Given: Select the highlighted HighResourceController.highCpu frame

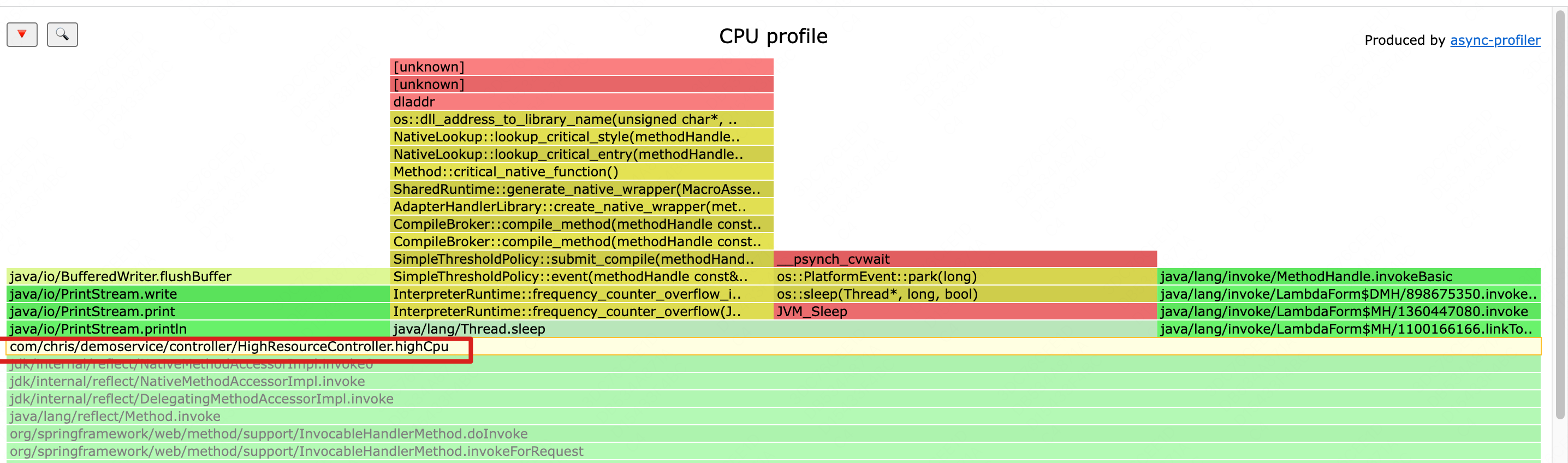Looking at the screenshot, I should click(x=229, y=347).
